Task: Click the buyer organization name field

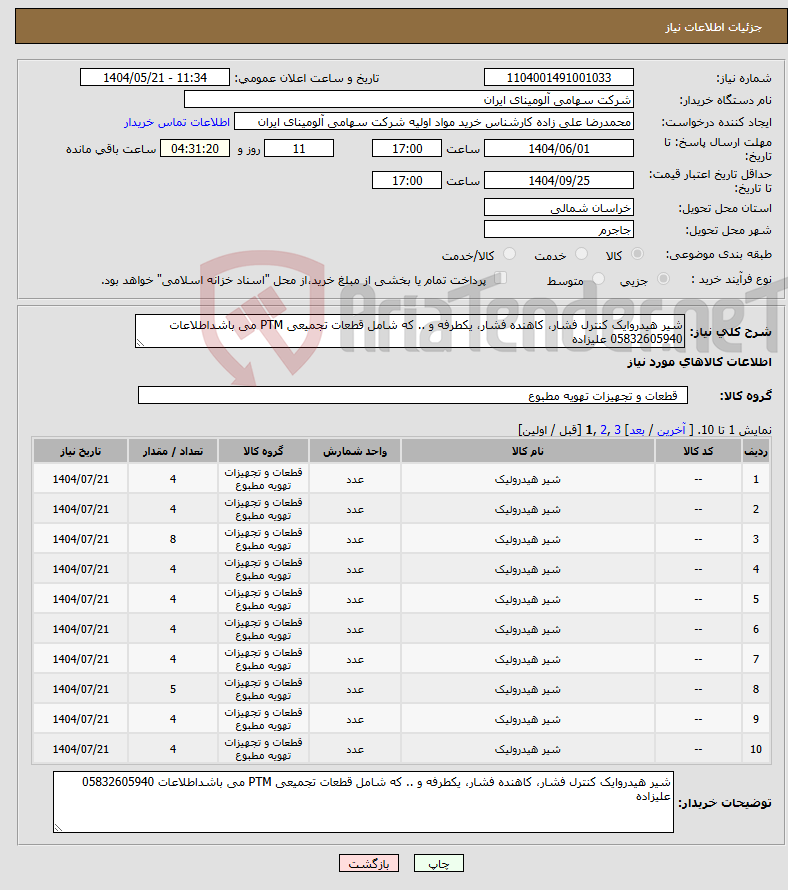Action: point(409,100)
